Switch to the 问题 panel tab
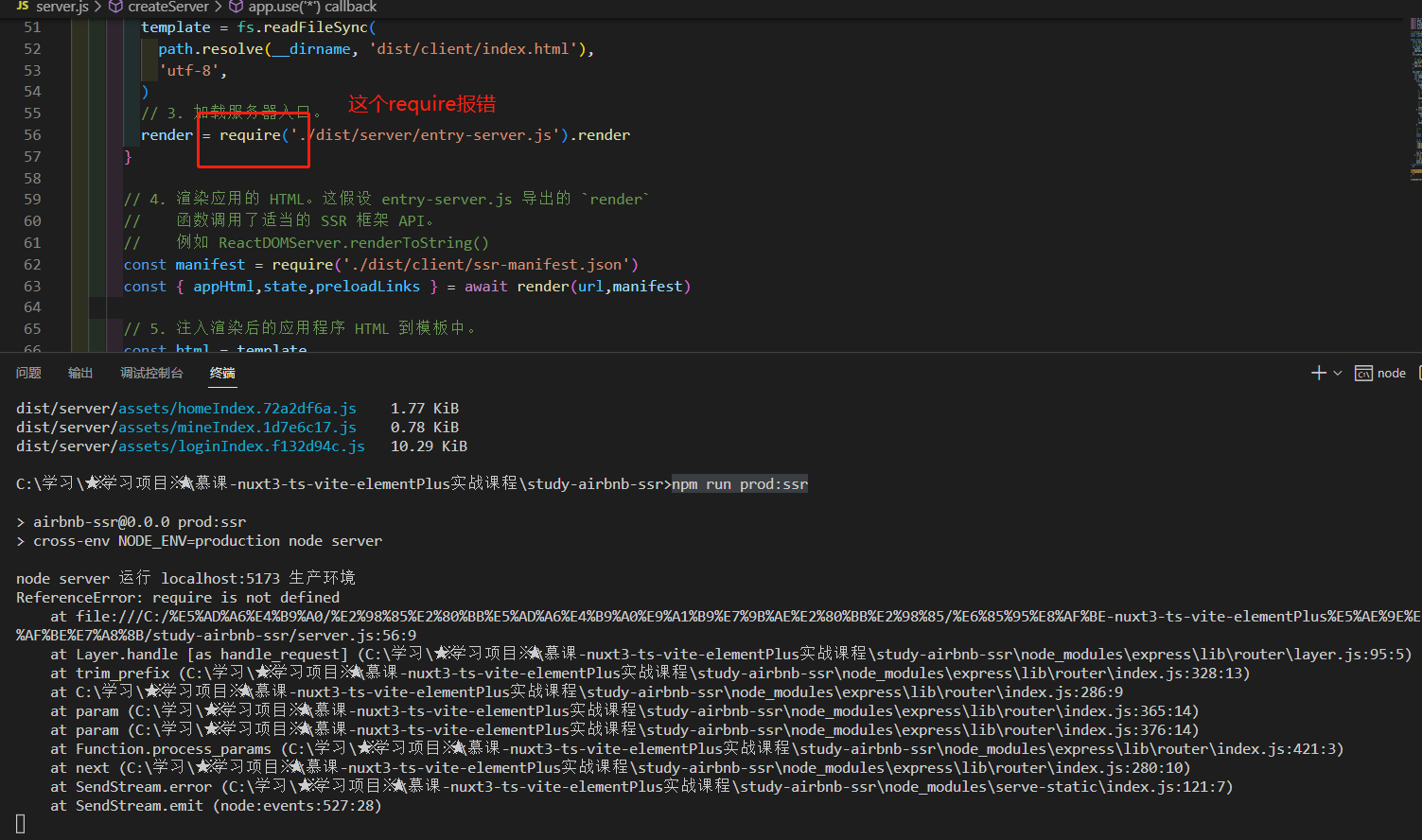The width and height of the screenshot is (1422, 840). point(28,373)
